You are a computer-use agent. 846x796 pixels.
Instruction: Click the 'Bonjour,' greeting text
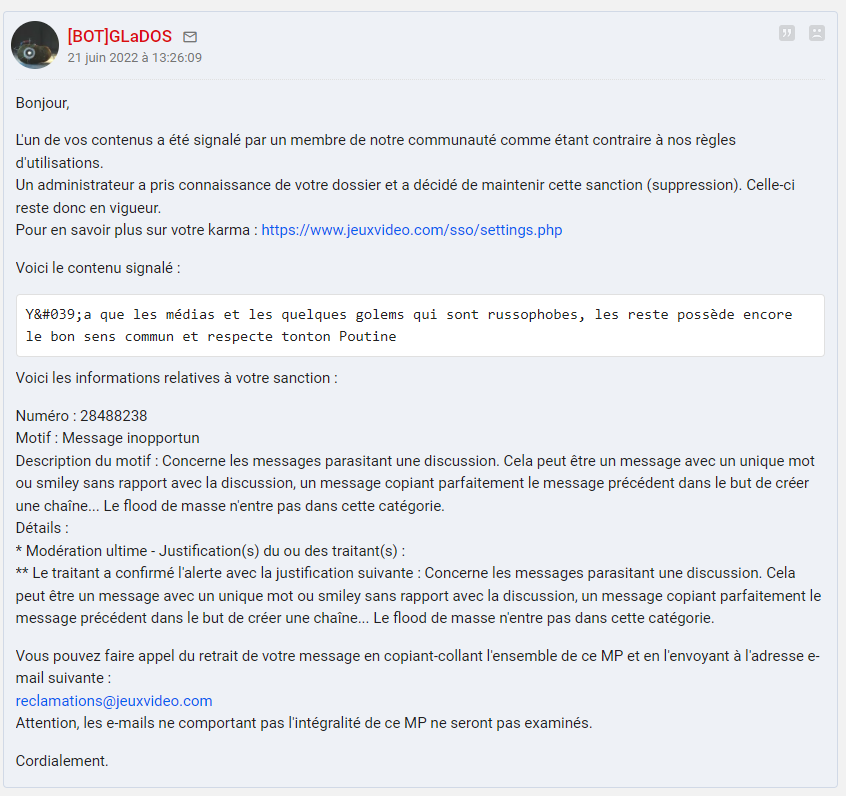pyautogui.click(x=43, y=103)
